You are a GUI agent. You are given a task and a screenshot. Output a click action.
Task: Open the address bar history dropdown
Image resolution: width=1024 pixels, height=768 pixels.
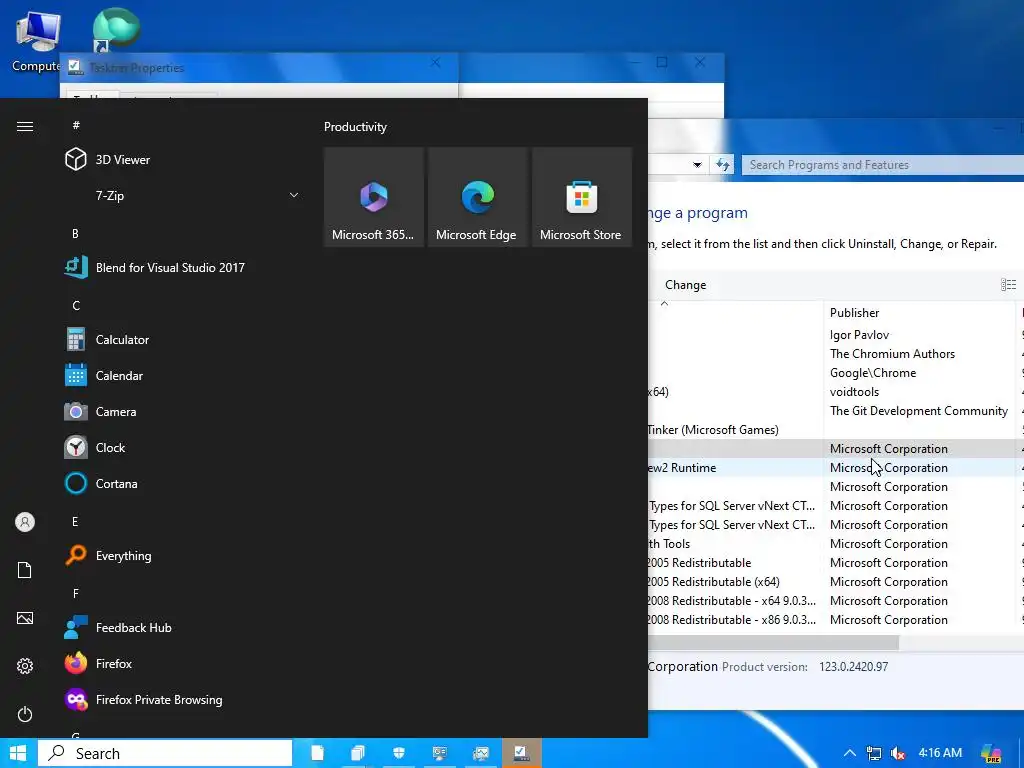tap(697, 165)
